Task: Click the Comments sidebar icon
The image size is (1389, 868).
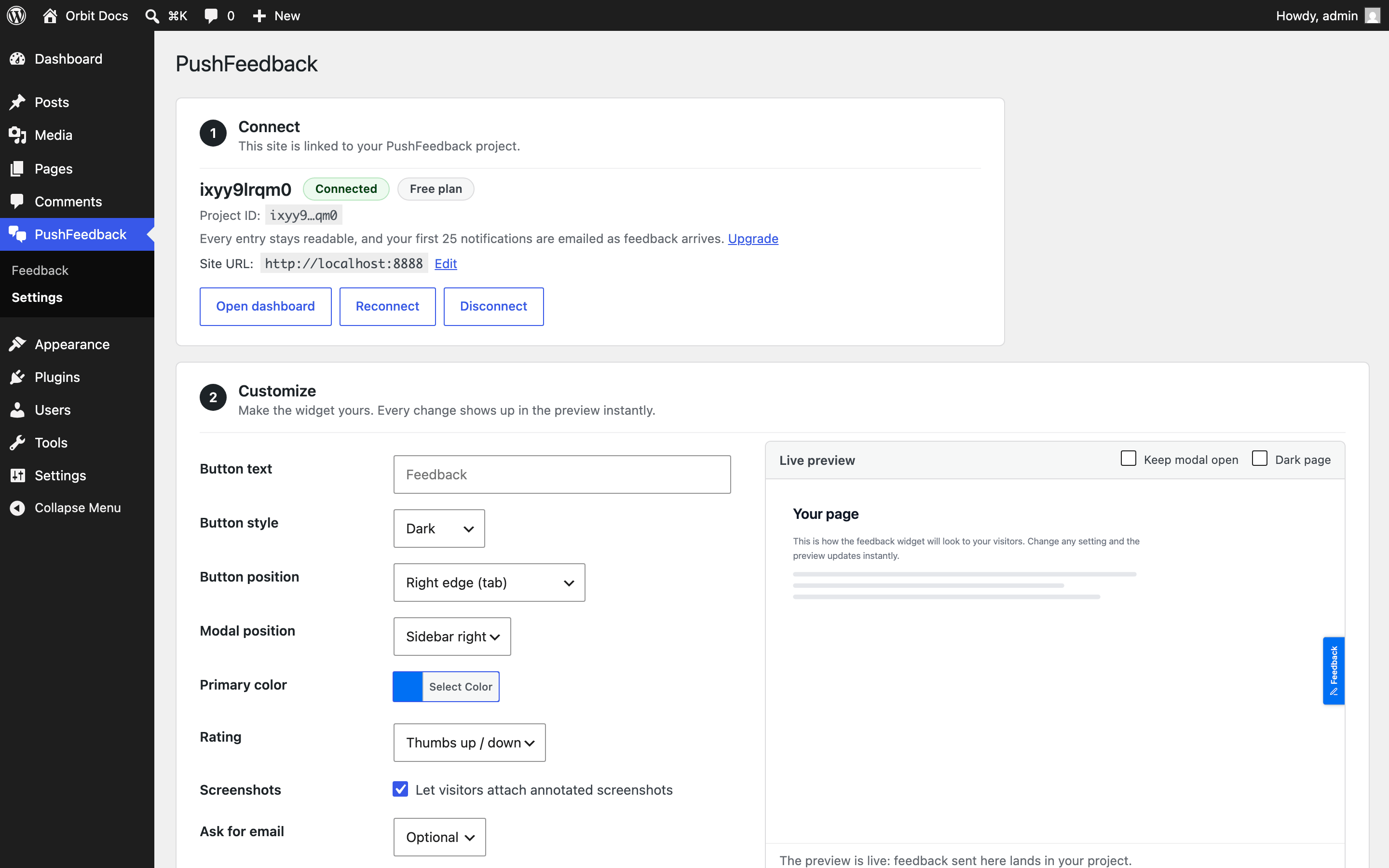Action: [x=18, y=201]
